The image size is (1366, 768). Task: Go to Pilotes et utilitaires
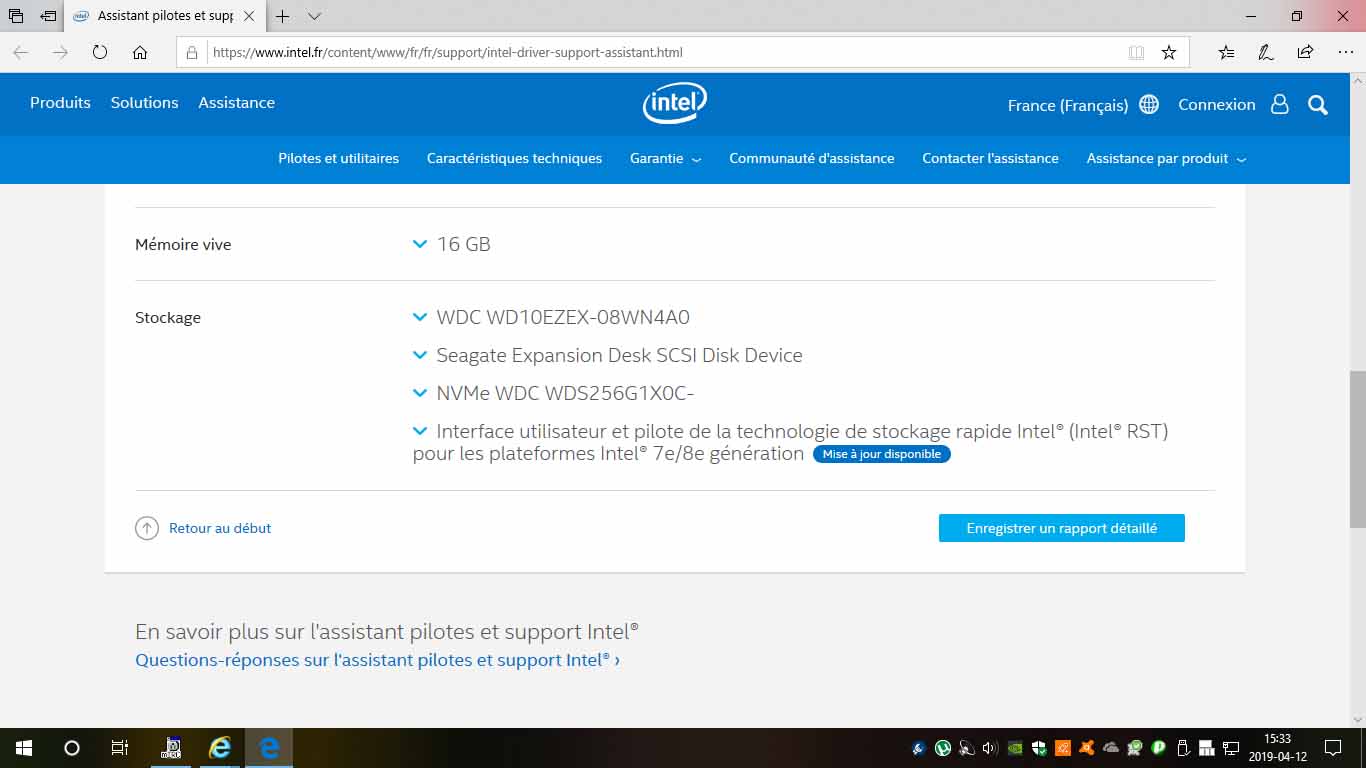click(x=338, y=159)
